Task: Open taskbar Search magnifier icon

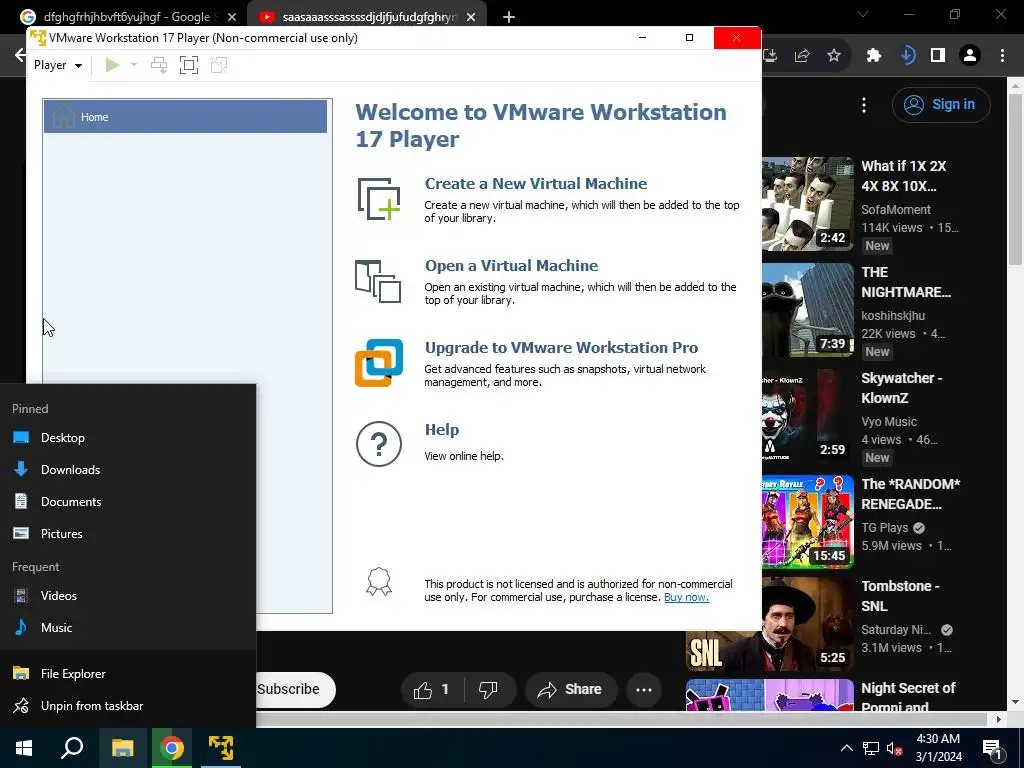Action: coord(72,748)
